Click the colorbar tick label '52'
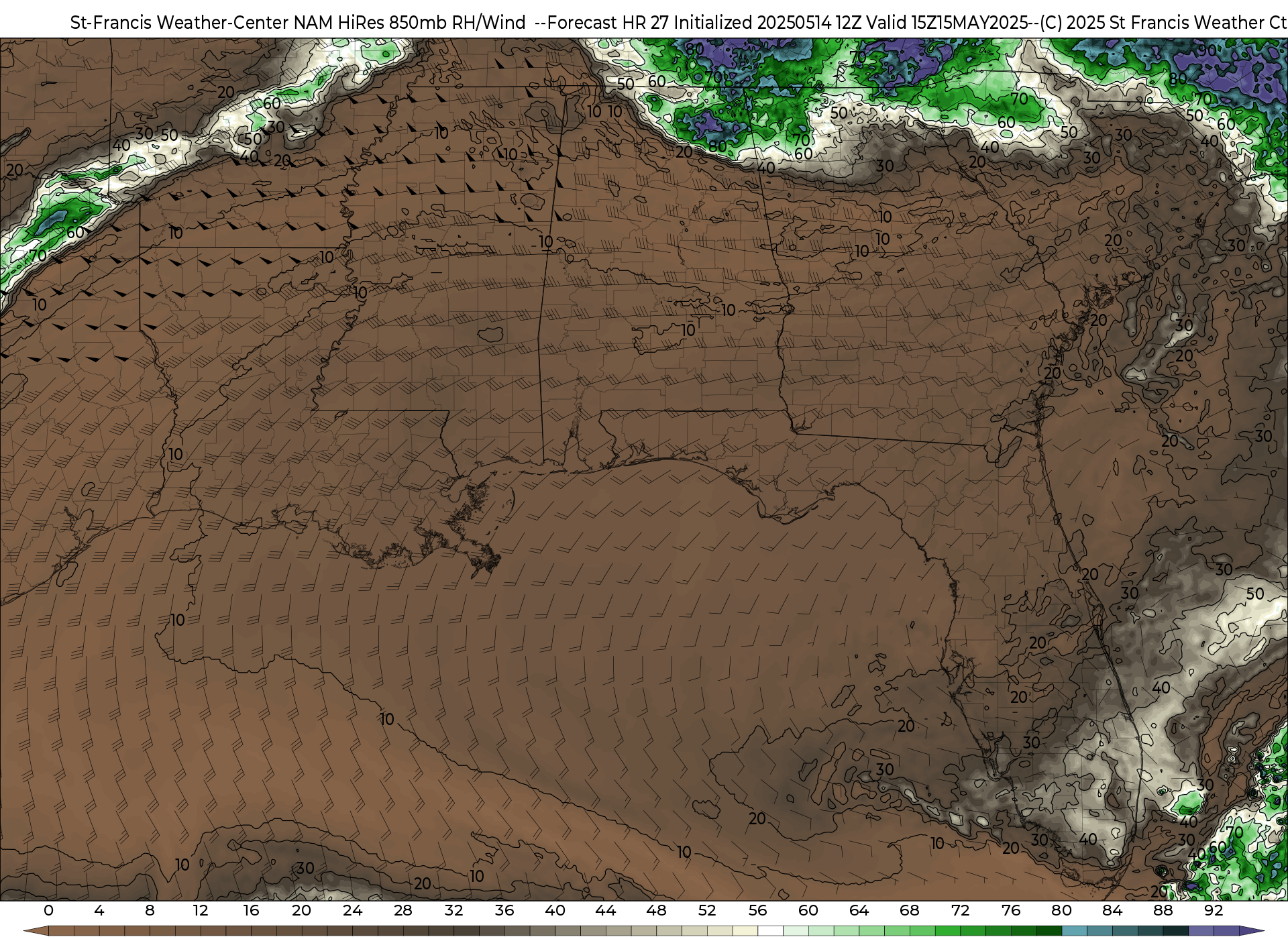 (x=707, y=910)
